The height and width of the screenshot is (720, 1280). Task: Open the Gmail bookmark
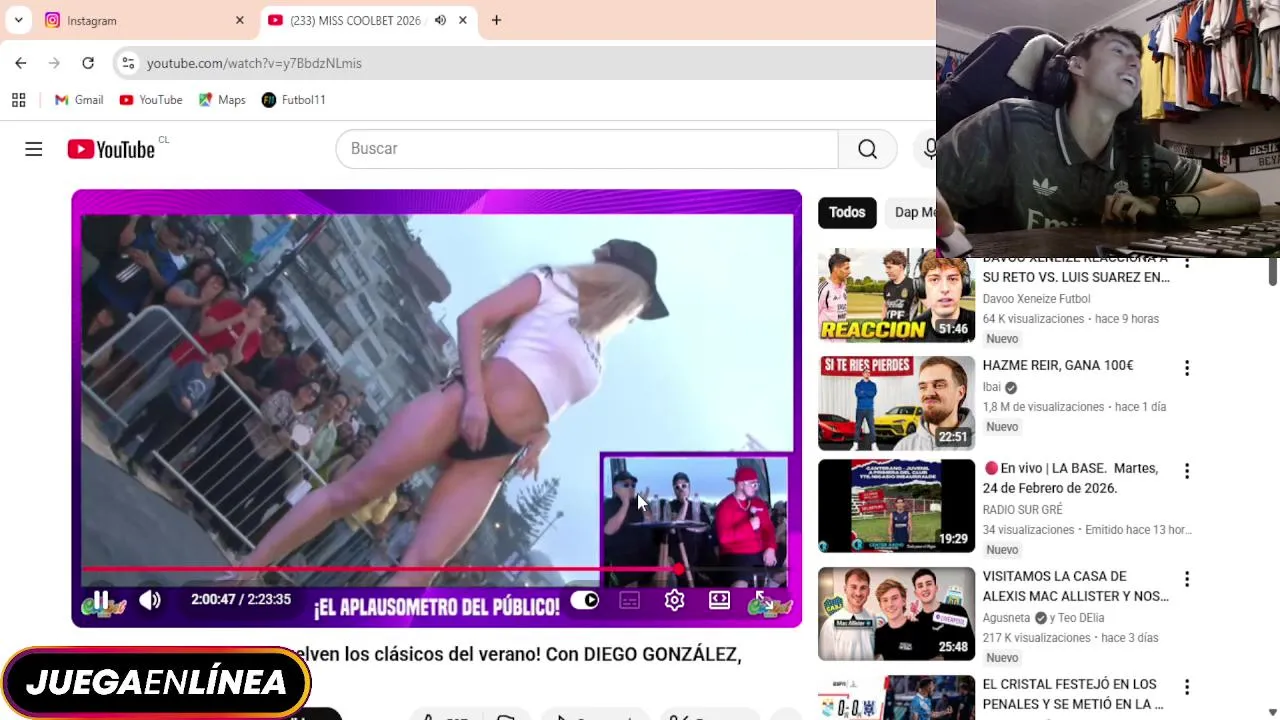(x=79, y=100)
